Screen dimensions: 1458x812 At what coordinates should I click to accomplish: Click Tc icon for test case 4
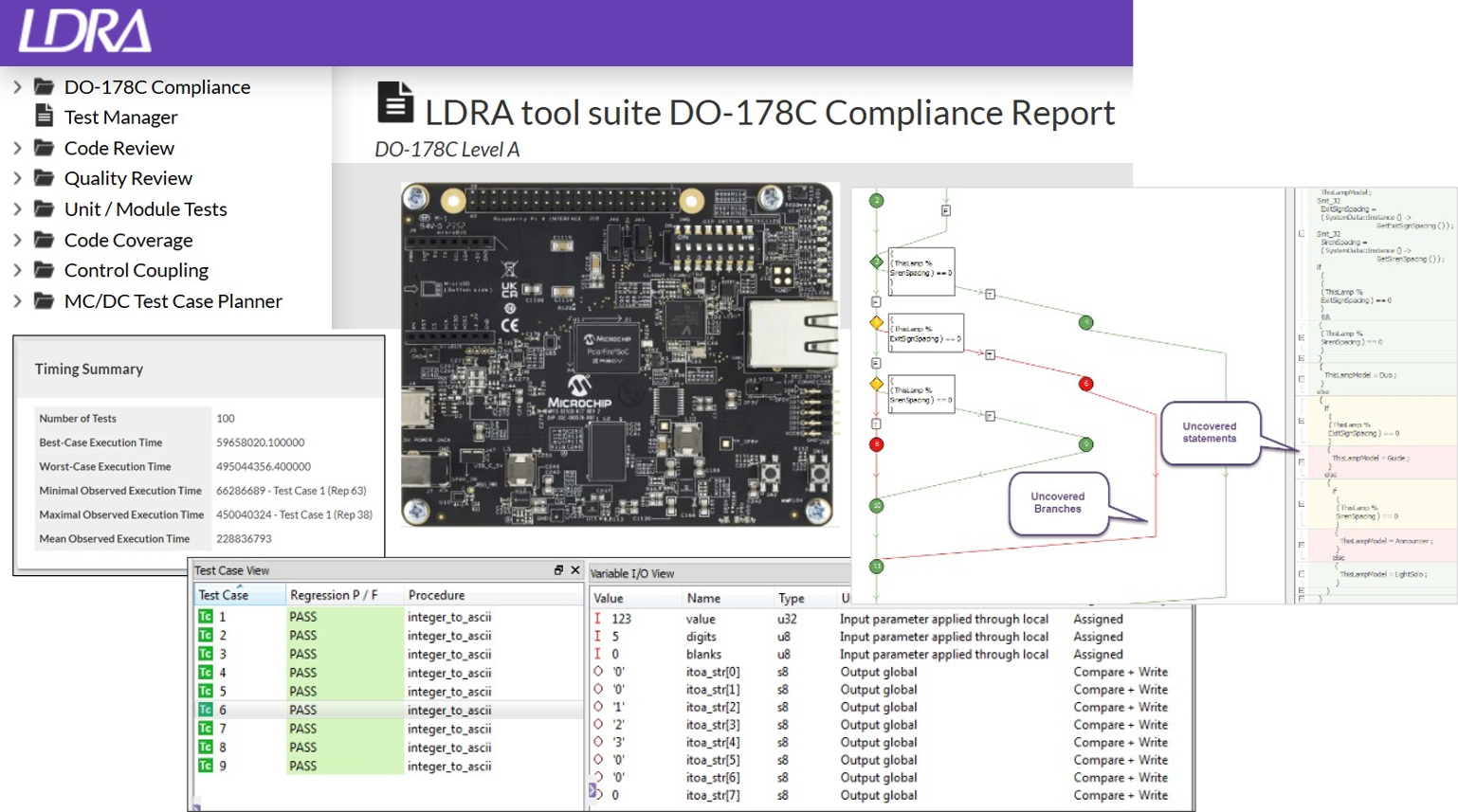tap(205, 673)
